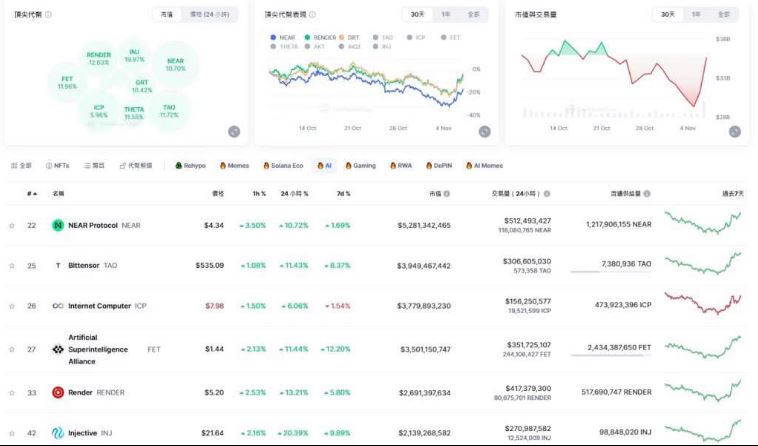
Task: Sort coins by 7d % column header
Action: pos(343,193)
